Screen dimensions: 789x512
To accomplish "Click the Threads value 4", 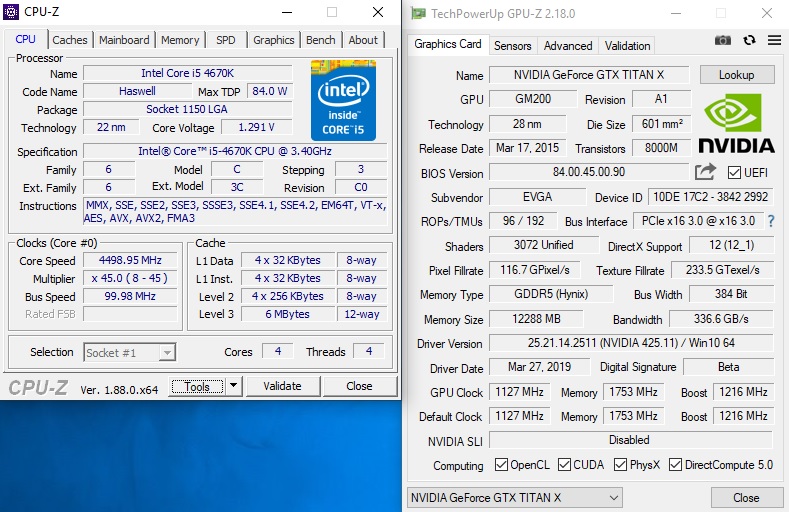I will coord(369,351).
